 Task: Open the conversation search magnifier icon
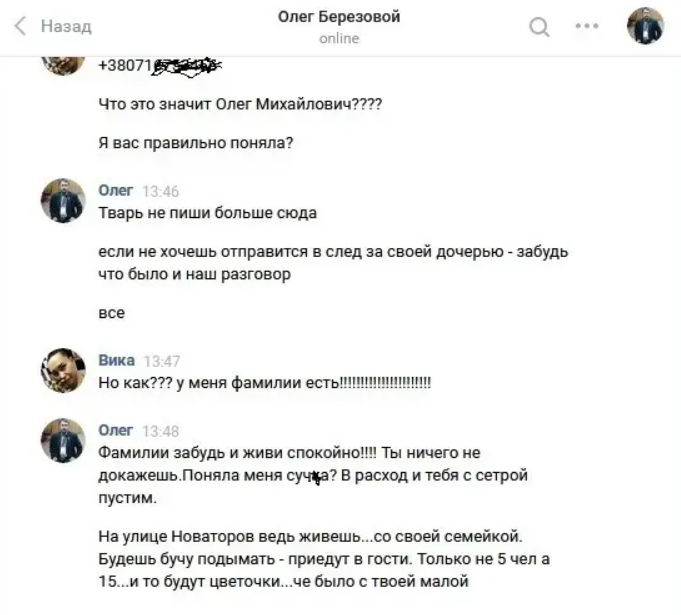[x=539, y=26]
